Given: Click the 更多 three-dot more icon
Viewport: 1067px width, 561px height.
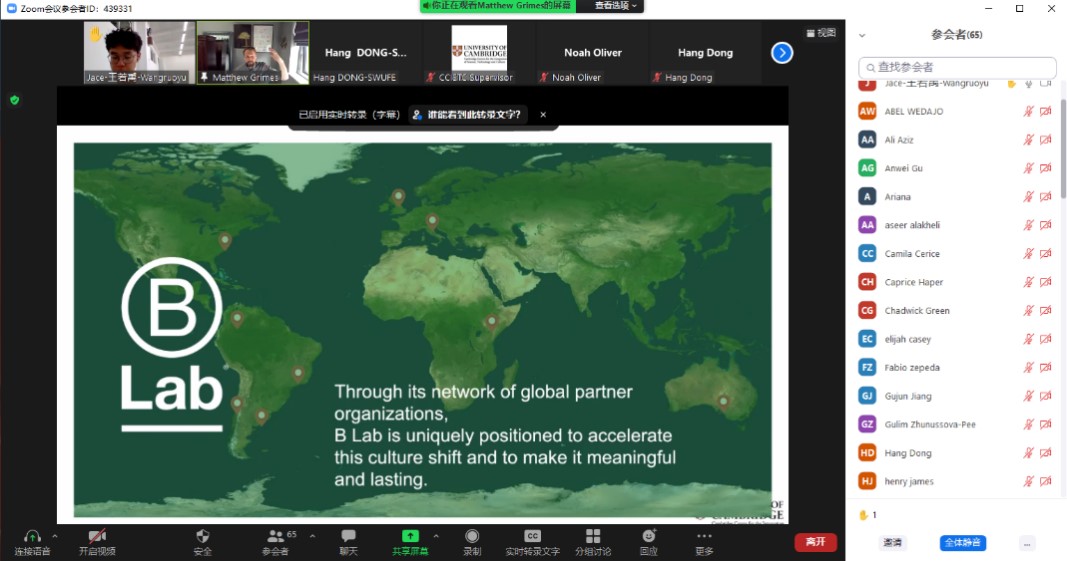Looking at the screenshot, I should (705, 536).
